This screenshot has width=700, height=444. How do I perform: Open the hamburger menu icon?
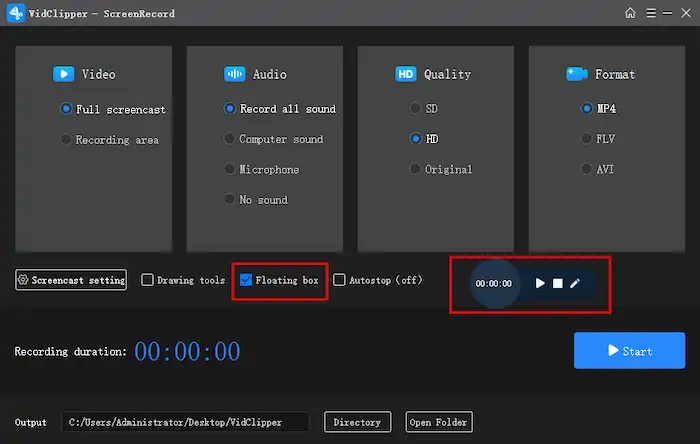coord(651,13)
